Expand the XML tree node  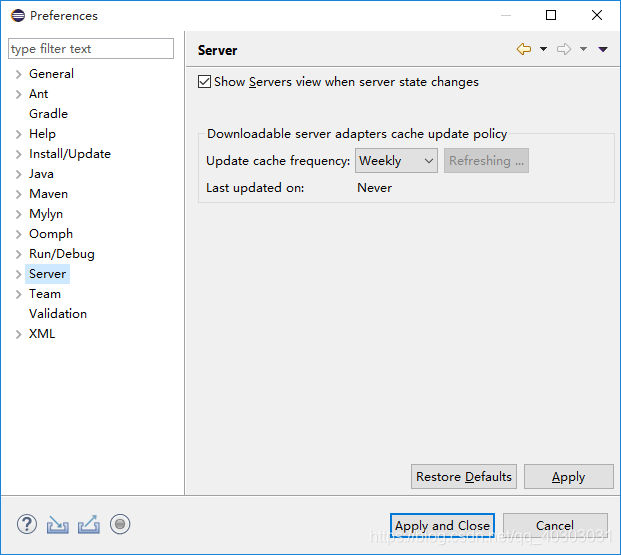point(18,334)
